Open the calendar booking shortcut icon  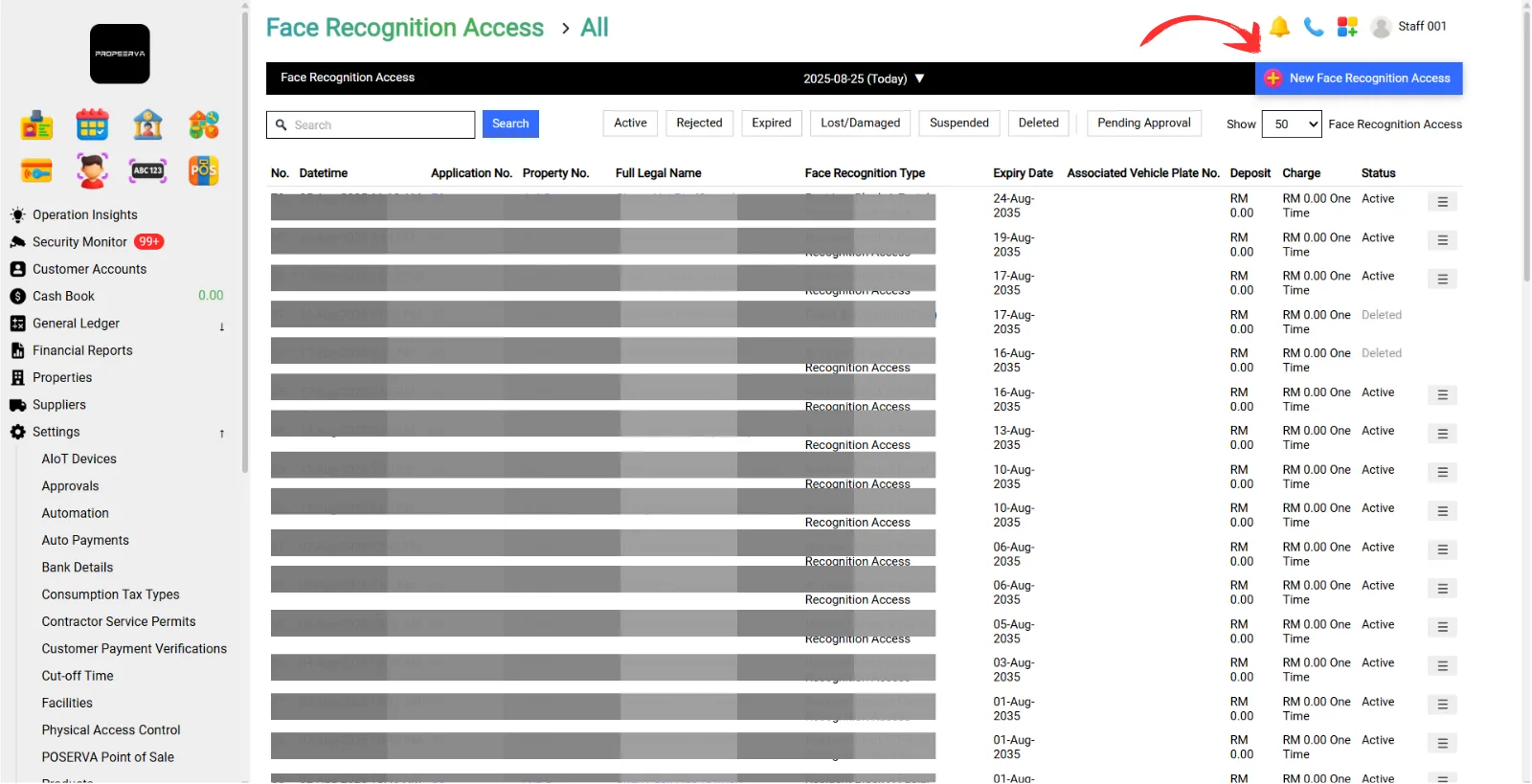pyautogui.click(x=92, y=124)
